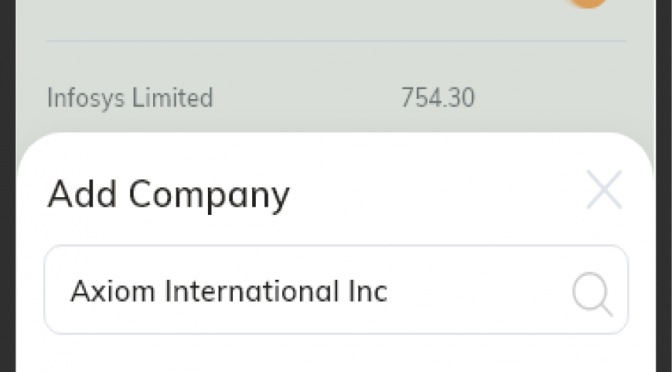This screenshot has height=372, width=672.
Task: Focus the company name search field
Action: coord(336,290)
